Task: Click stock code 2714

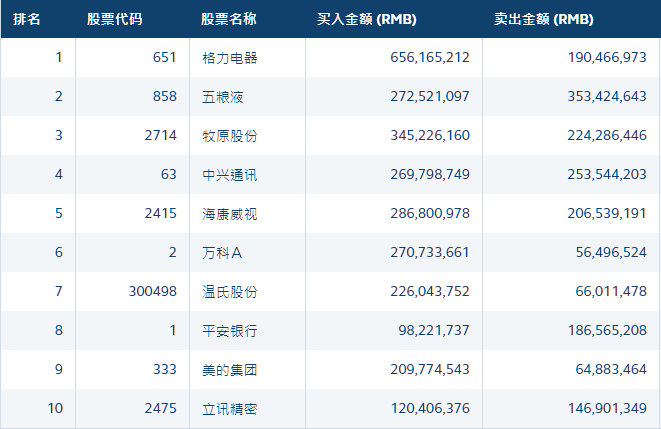Action: 161,135
